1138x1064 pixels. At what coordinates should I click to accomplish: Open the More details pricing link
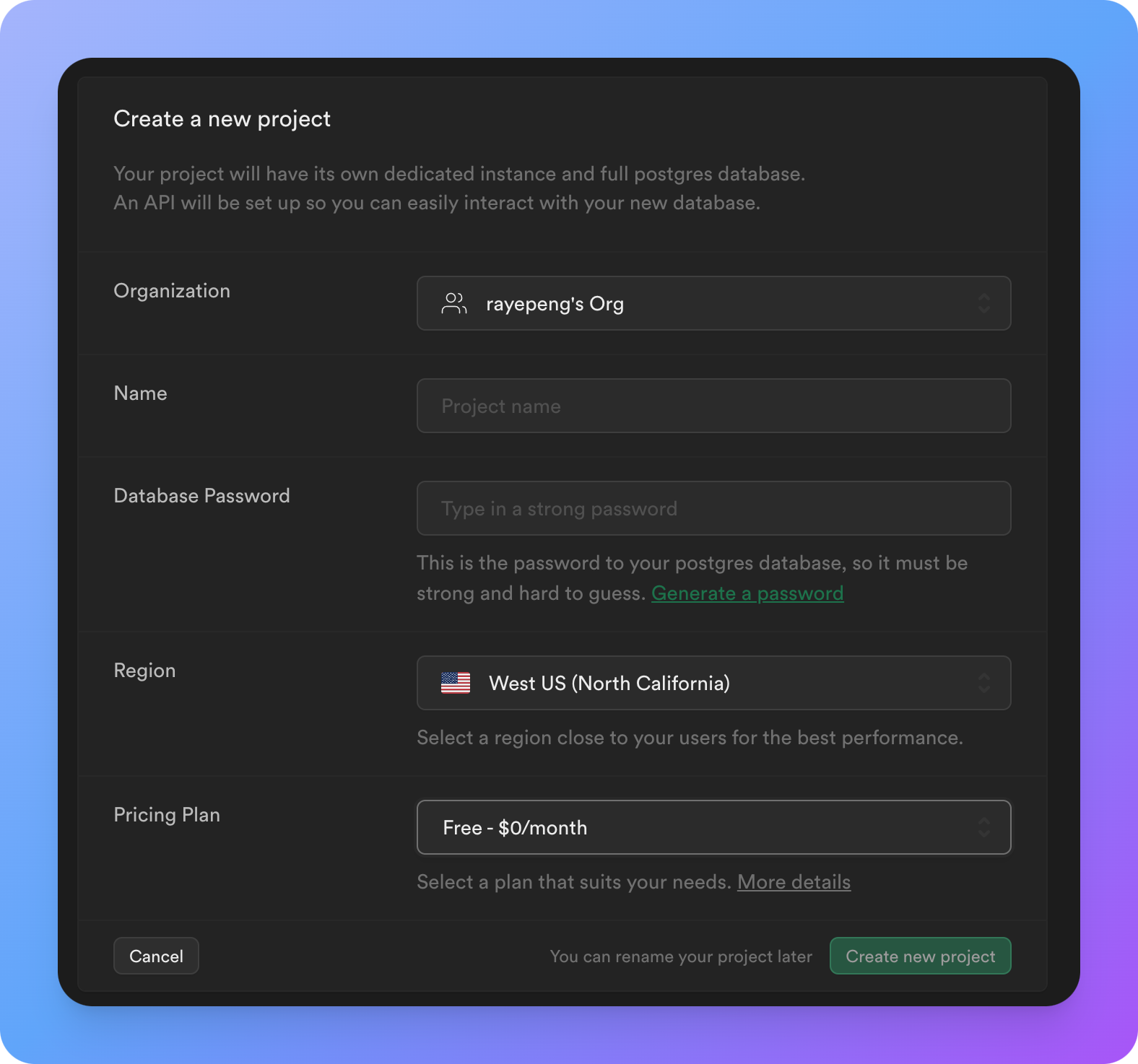click(794, 882)
